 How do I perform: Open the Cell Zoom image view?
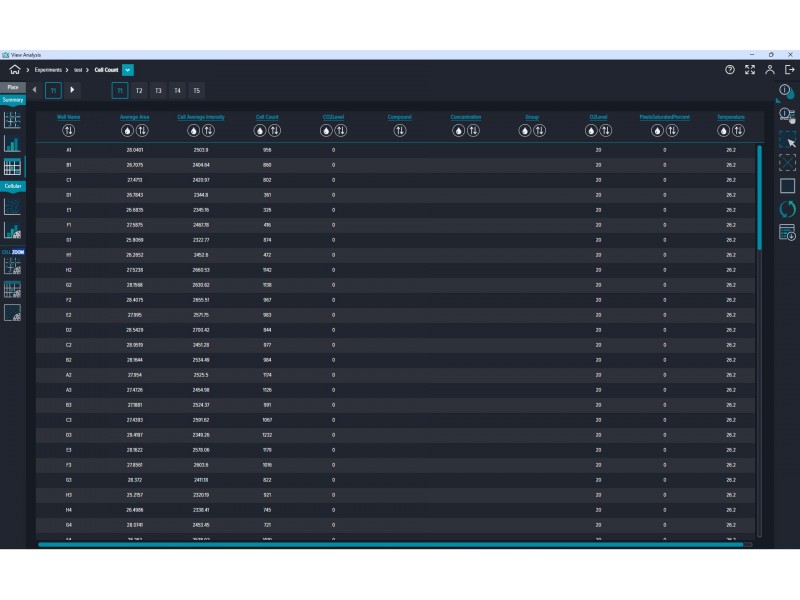pyautogui.click(x=12, y=313)
